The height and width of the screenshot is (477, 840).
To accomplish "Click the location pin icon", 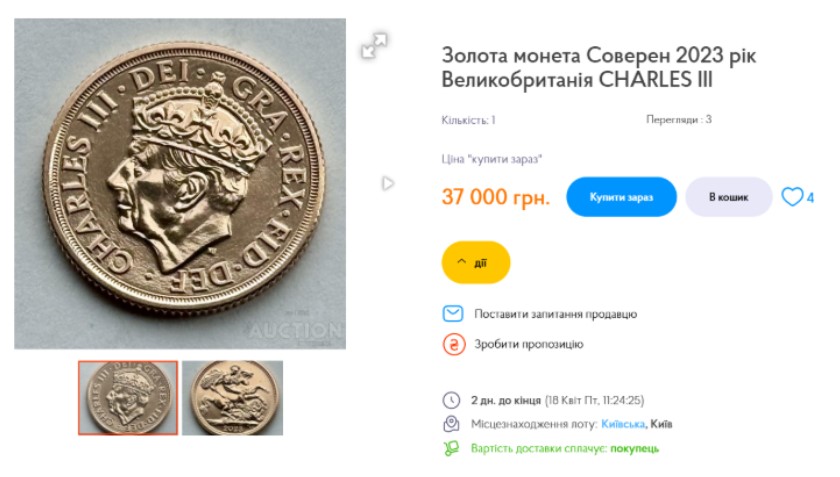I will (452, 423).
